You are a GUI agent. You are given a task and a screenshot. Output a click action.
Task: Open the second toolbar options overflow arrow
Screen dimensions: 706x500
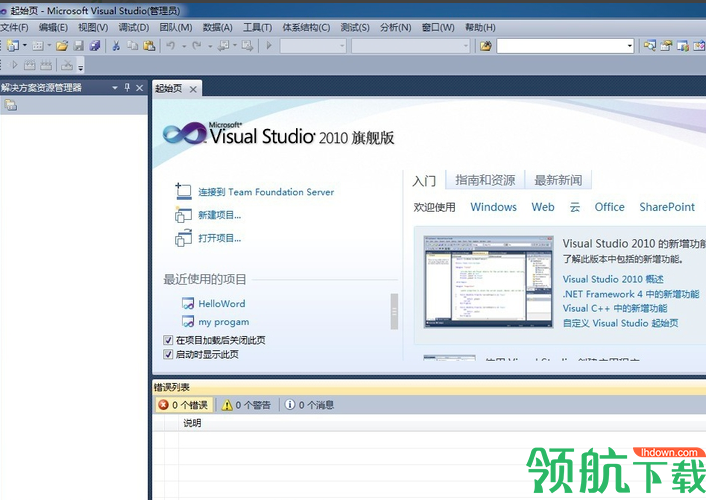tap(81, 67)
